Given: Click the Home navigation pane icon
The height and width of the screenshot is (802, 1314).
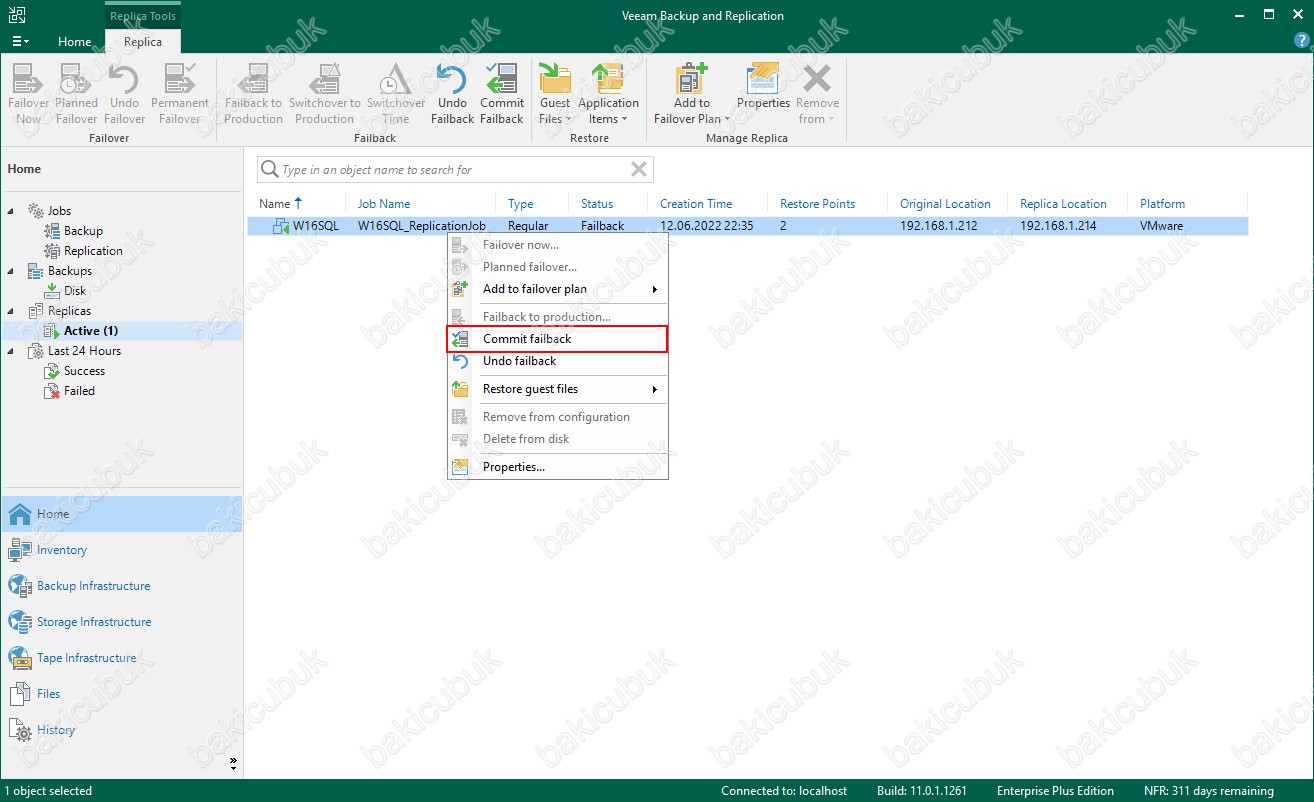Looking at the screenshot, I should click(20, 514).
